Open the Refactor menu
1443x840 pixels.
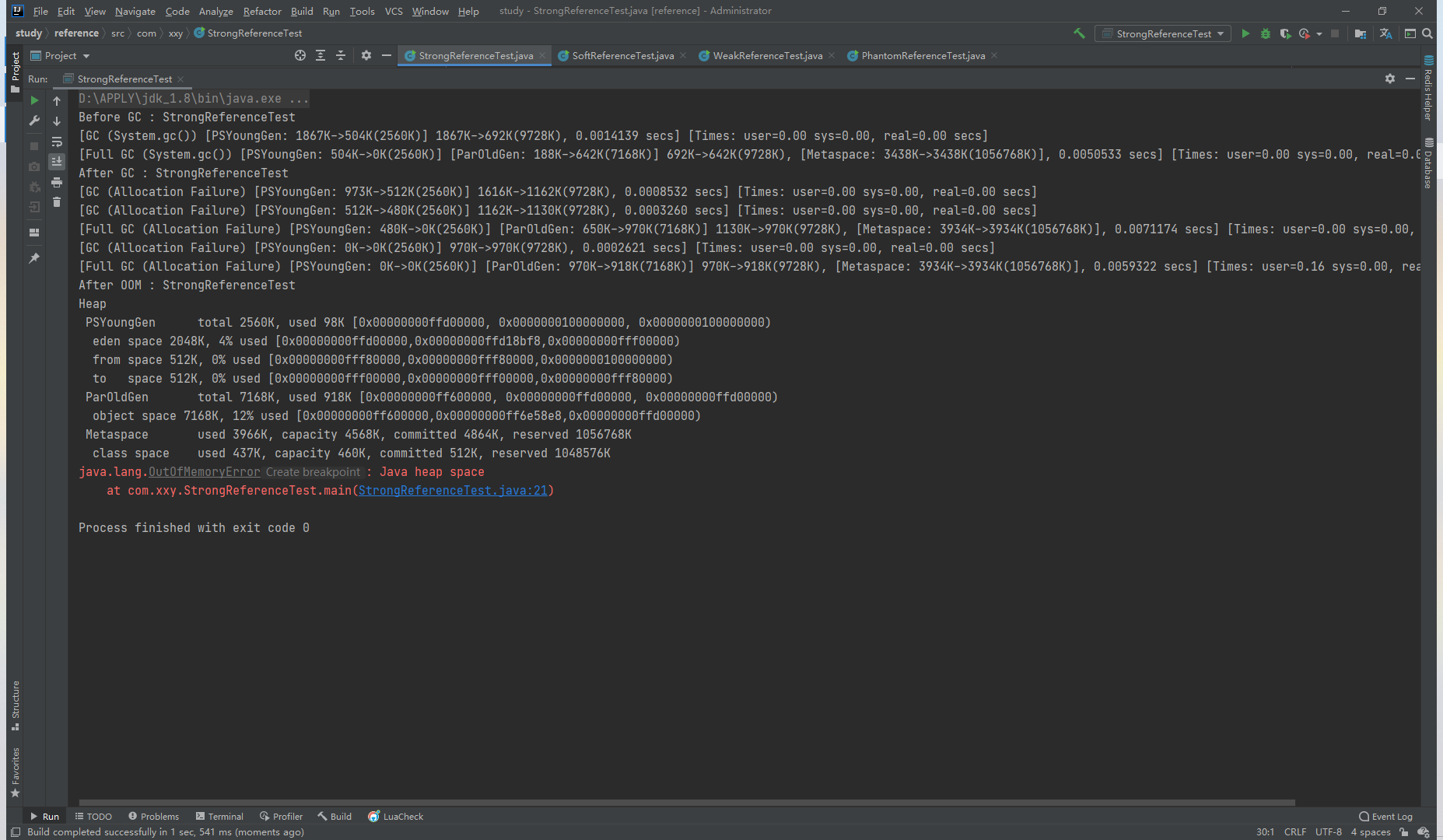[x=262, y=11]
